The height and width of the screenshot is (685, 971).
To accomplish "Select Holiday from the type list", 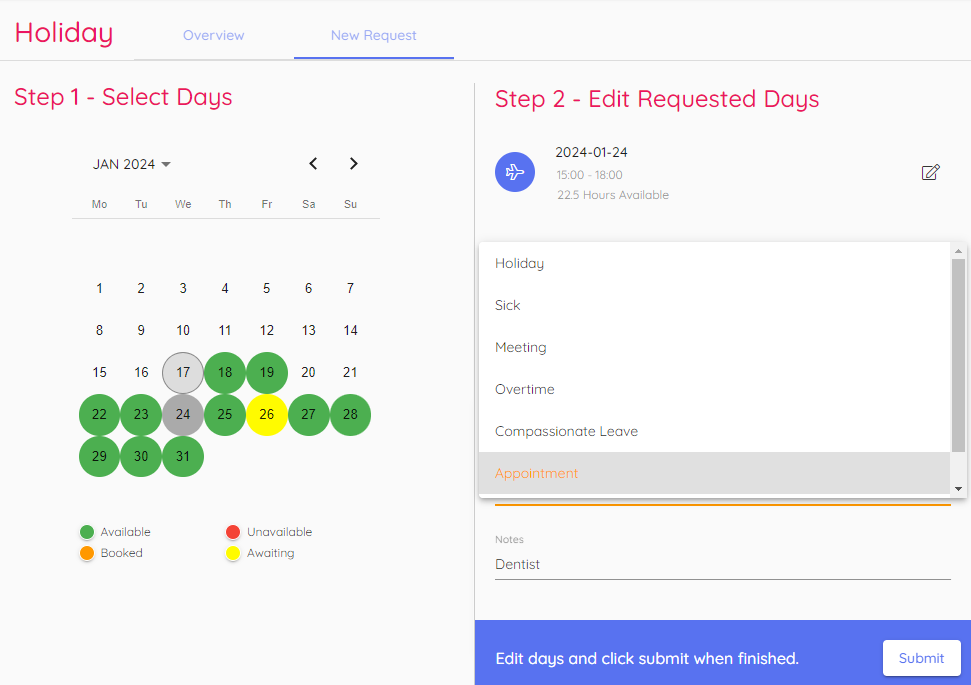I will click(519, 264).
